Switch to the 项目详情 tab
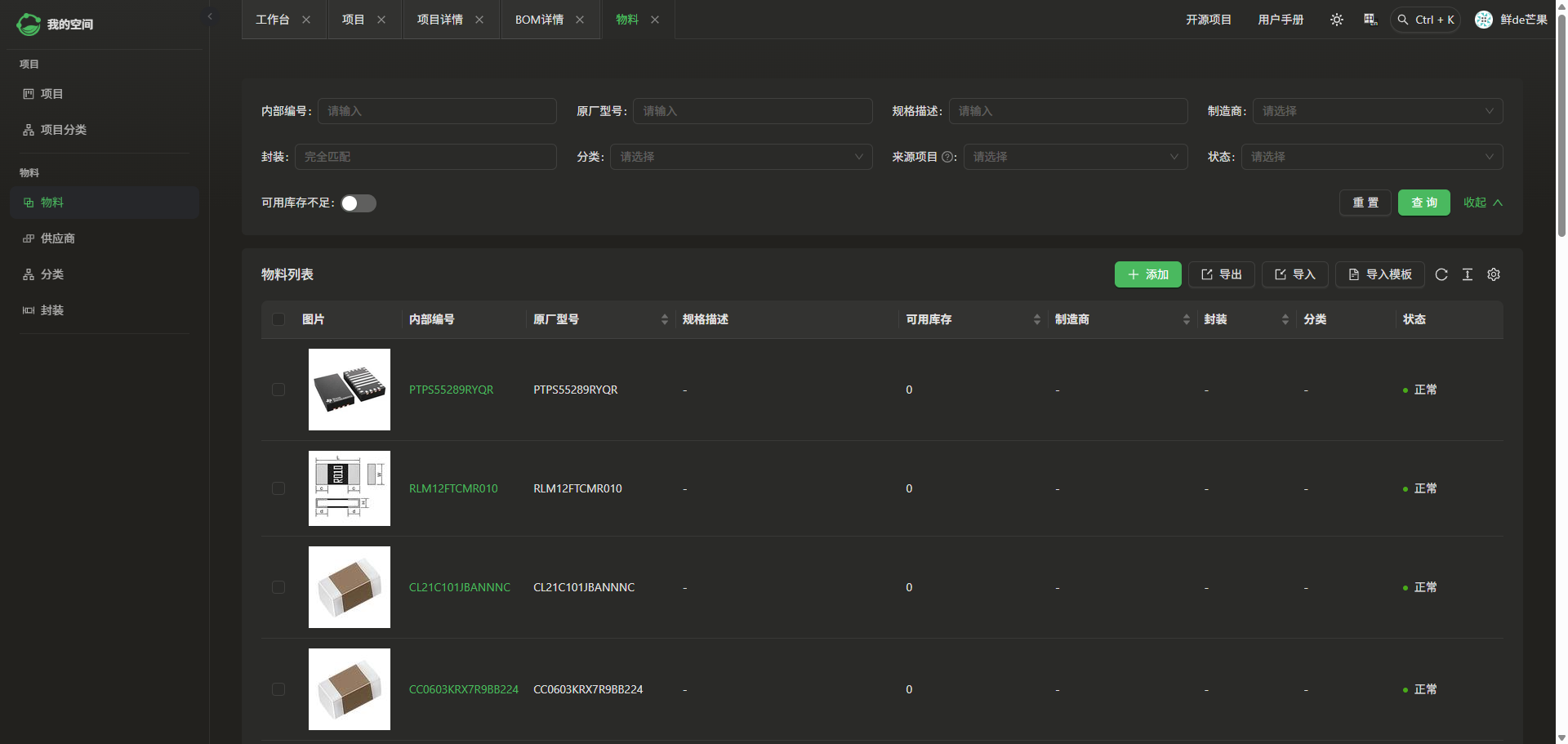 439,20
